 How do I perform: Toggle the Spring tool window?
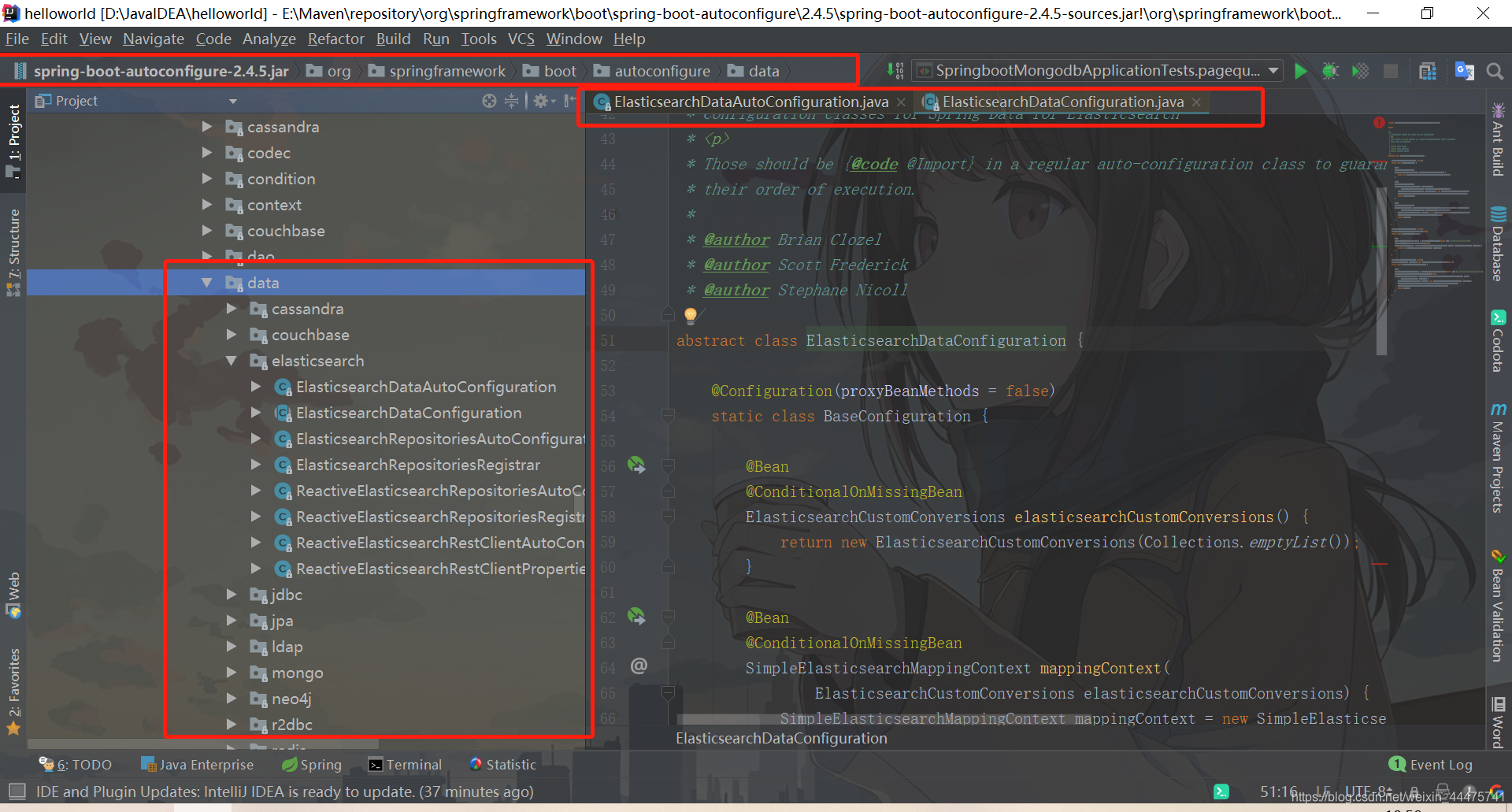point(312,764)
